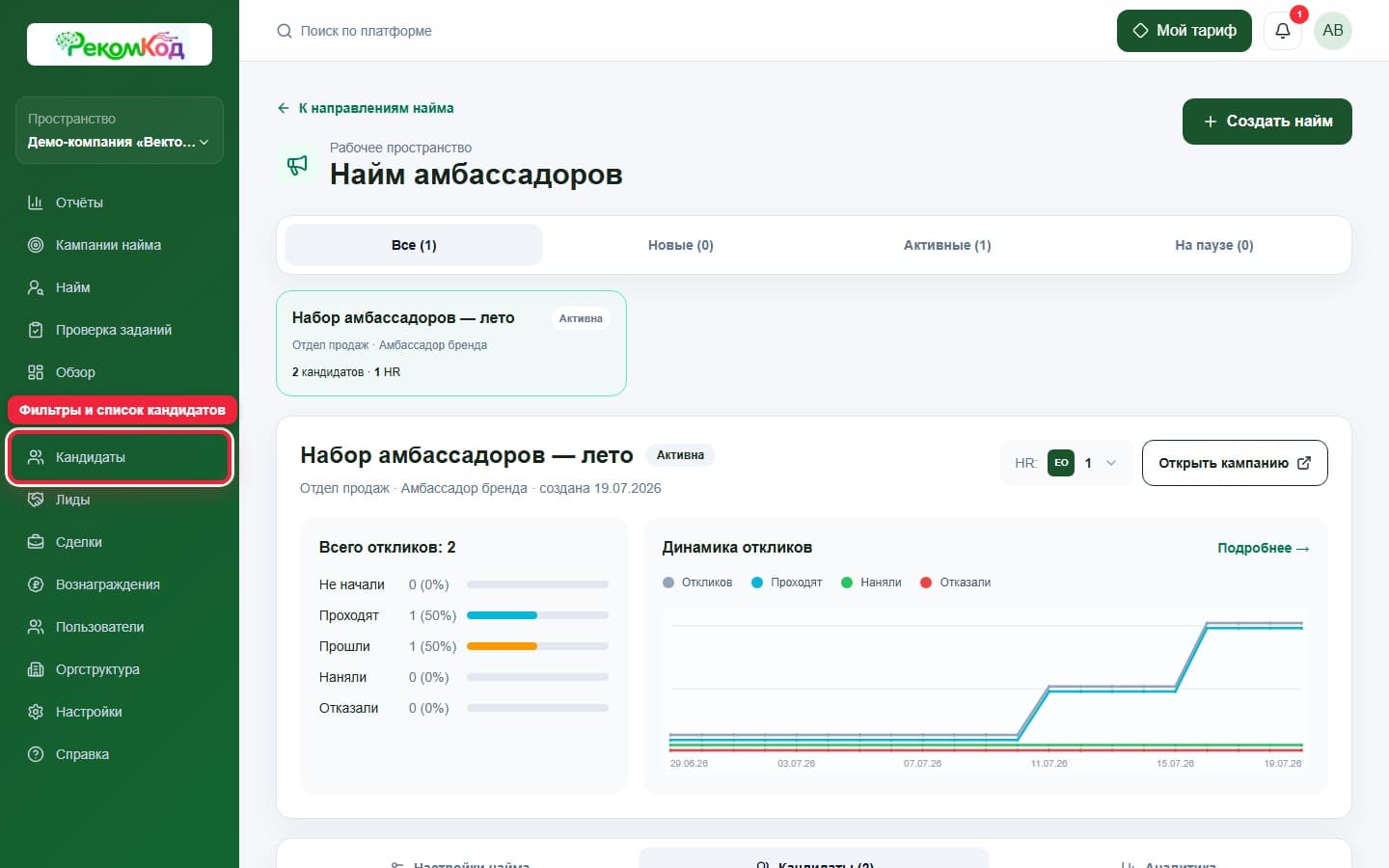Click the Проходят blue progress bar
Viewport: 1389px width, 868px height.
click(x=537, y=615)
